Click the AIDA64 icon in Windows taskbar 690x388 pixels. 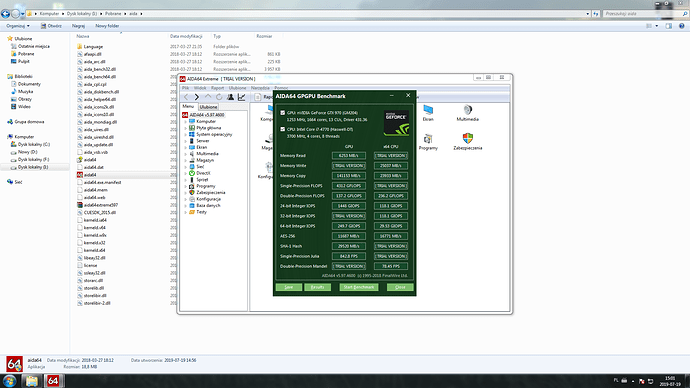tap(53, 381)
